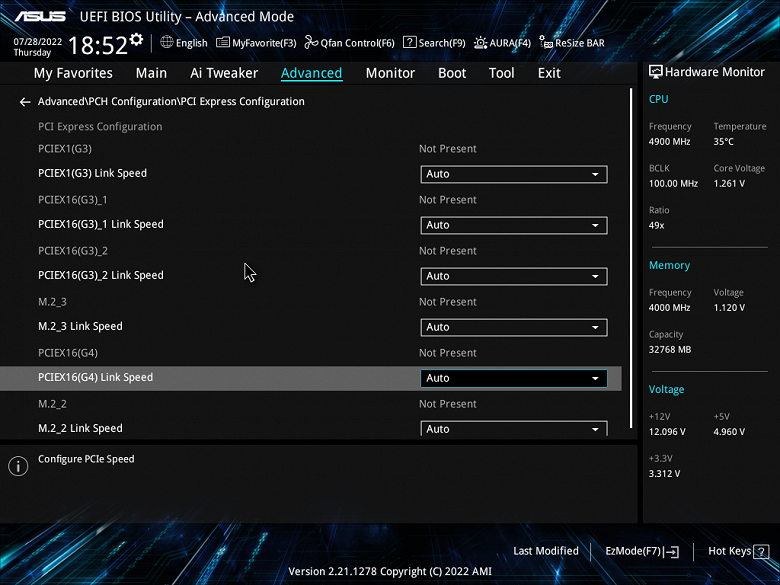This screenshot has width=780, height=585.
Task: Switch to Ai Tweaker tab
Action: pyautogui.click(x=224, y=73)
